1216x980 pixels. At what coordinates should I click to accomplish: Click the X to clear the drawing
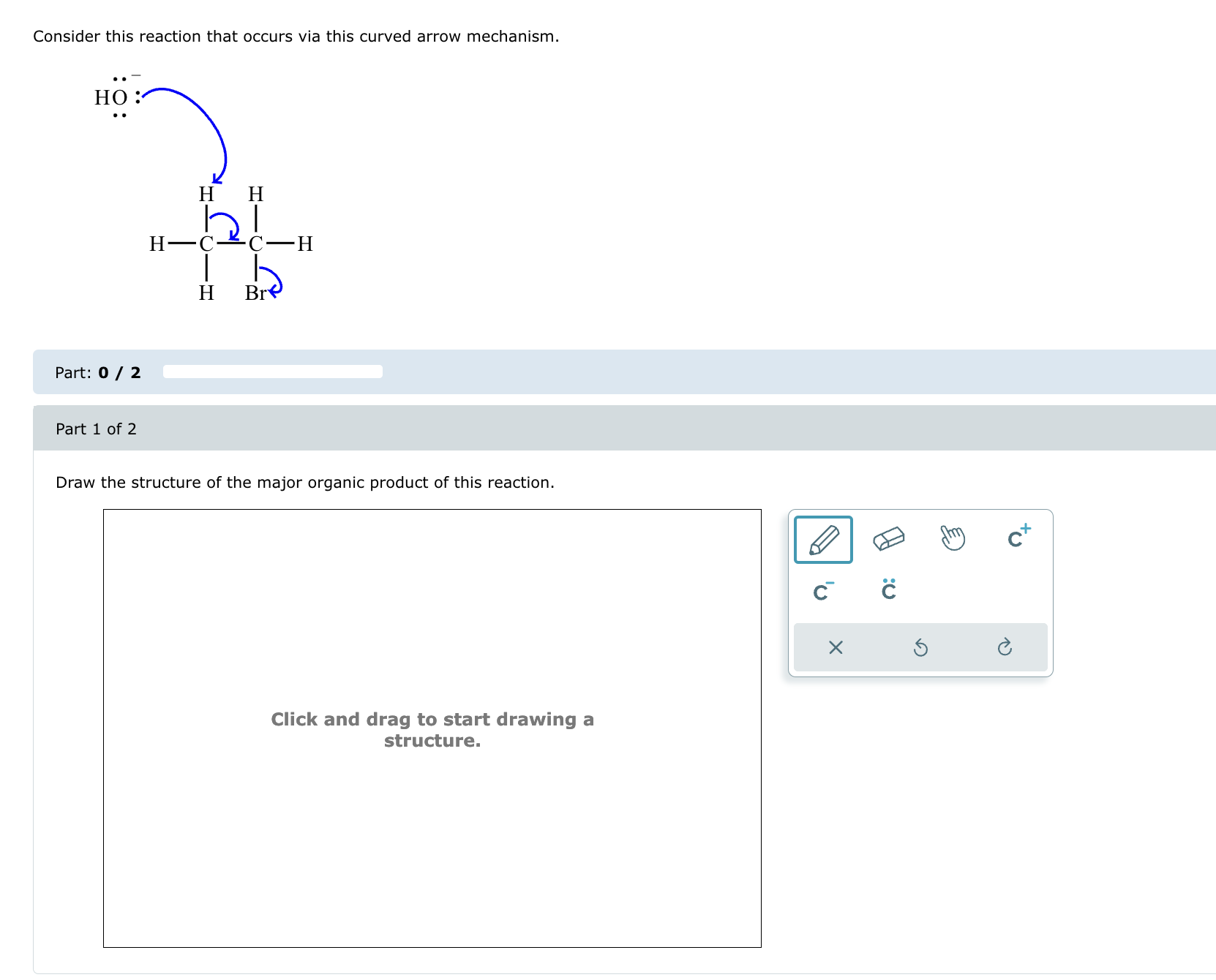(x=836, y=647)
